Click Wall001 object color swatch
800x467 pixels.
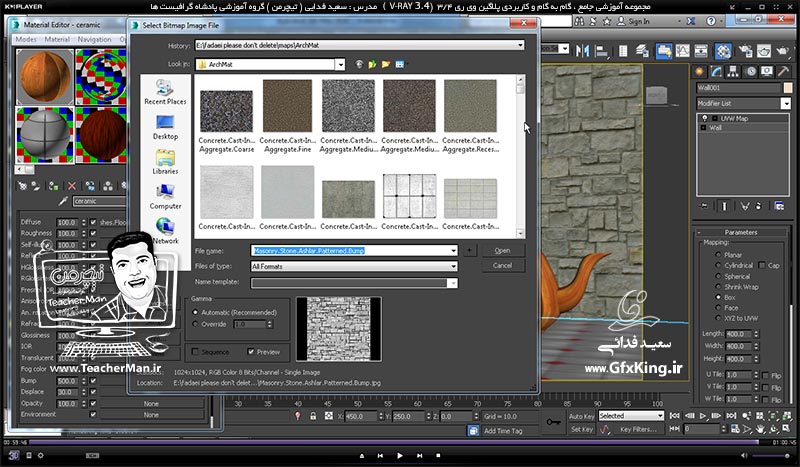[x=787, y=88]
